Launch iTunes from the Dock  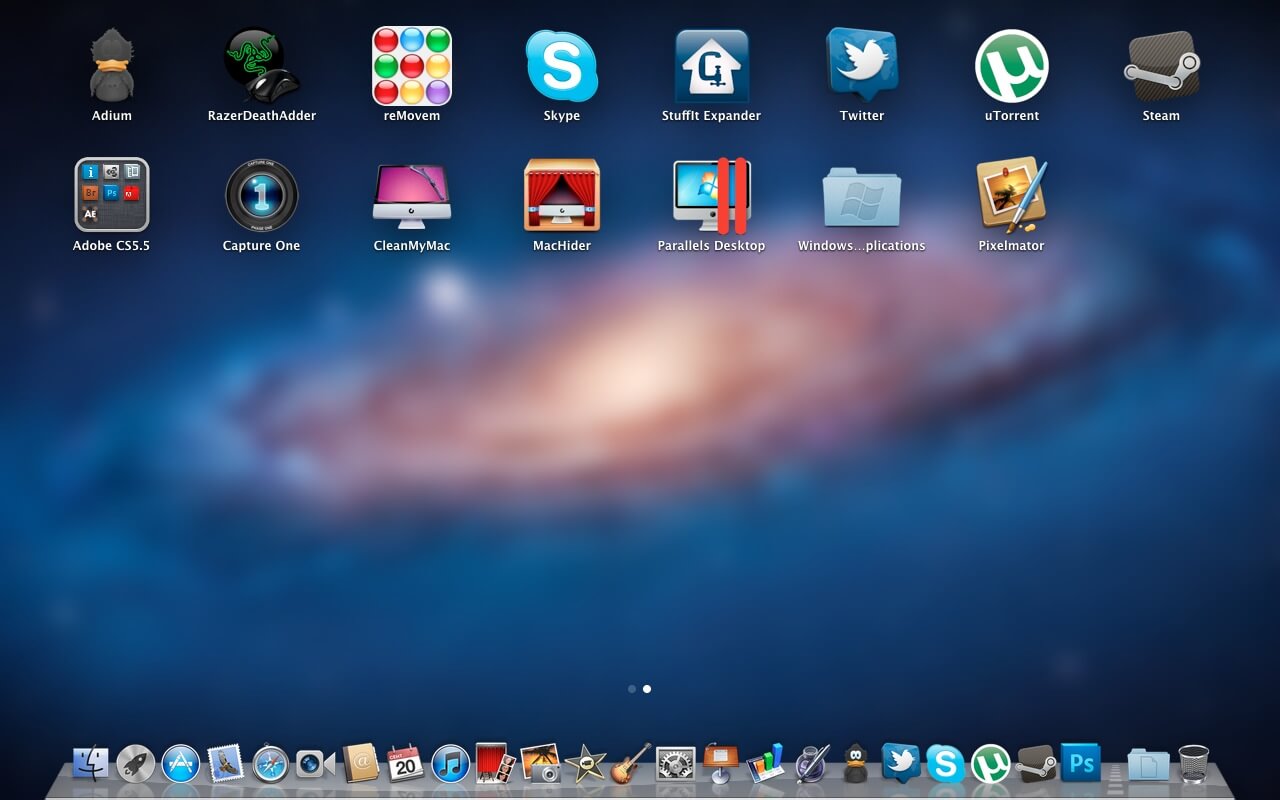(x=451, y=764)
